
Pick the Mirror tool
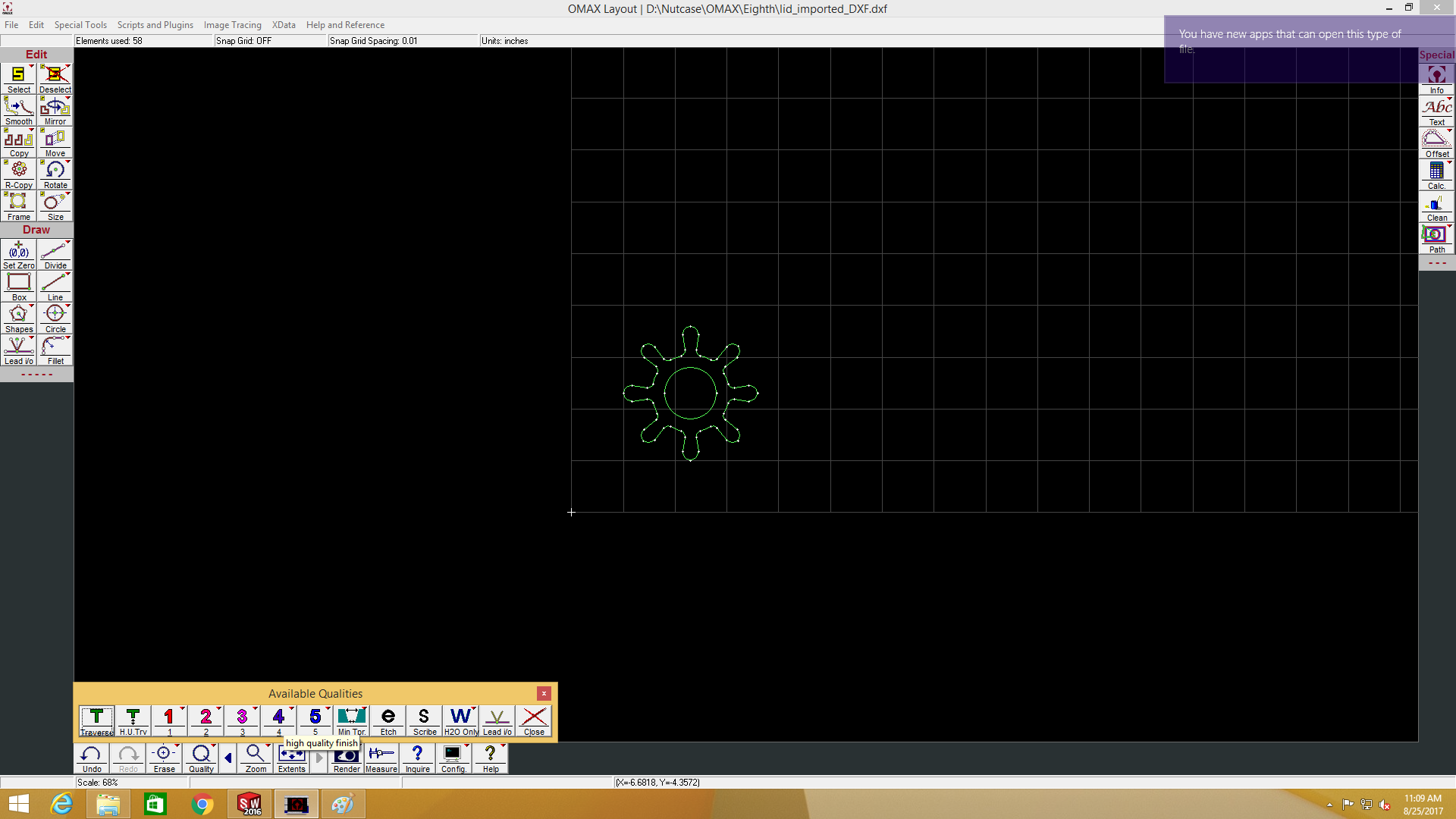coord(55,111)
